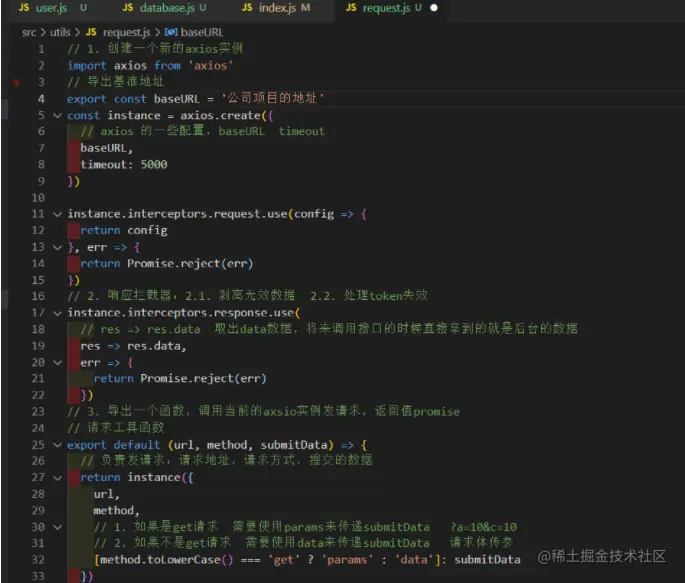Image resolution: width=685 pixels, height=583 pixels.
Task: Click 'export const baseURL' on line 4
Action: [133, 99]
